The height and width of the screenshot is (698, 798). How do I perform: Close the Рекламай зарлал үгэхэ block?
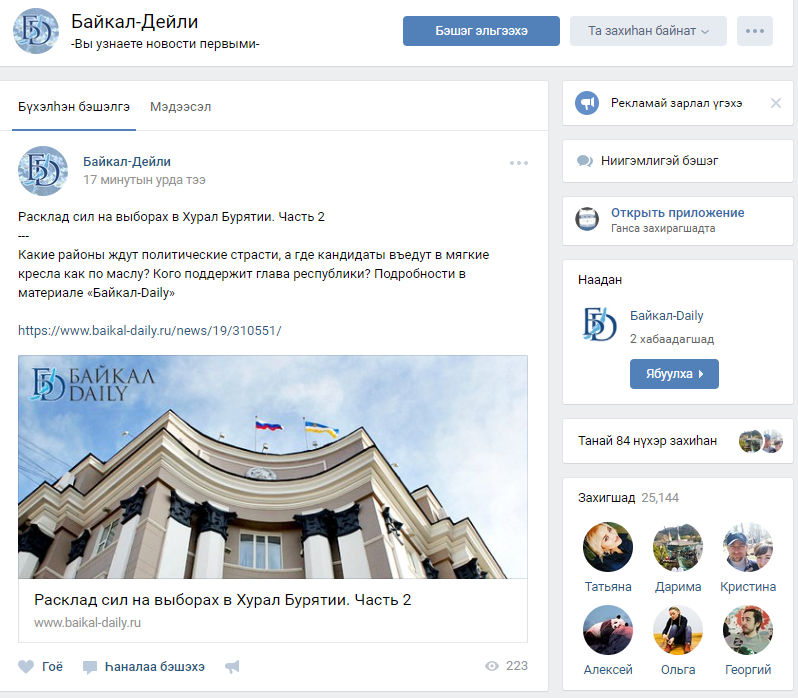(775, 103)
